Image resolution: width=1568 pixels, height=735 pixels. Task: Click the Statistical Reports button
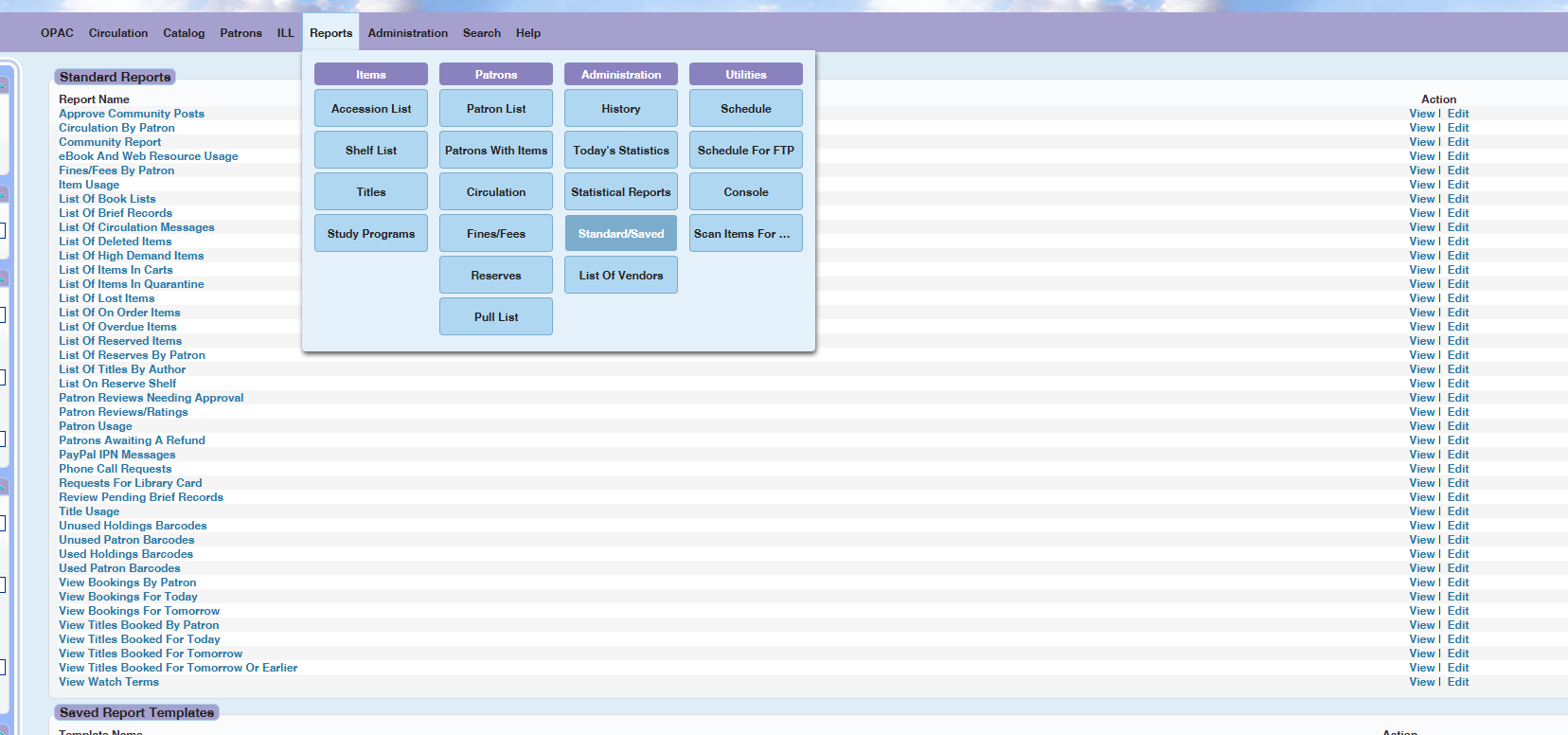pyautogui.click(x=621, y=192)
